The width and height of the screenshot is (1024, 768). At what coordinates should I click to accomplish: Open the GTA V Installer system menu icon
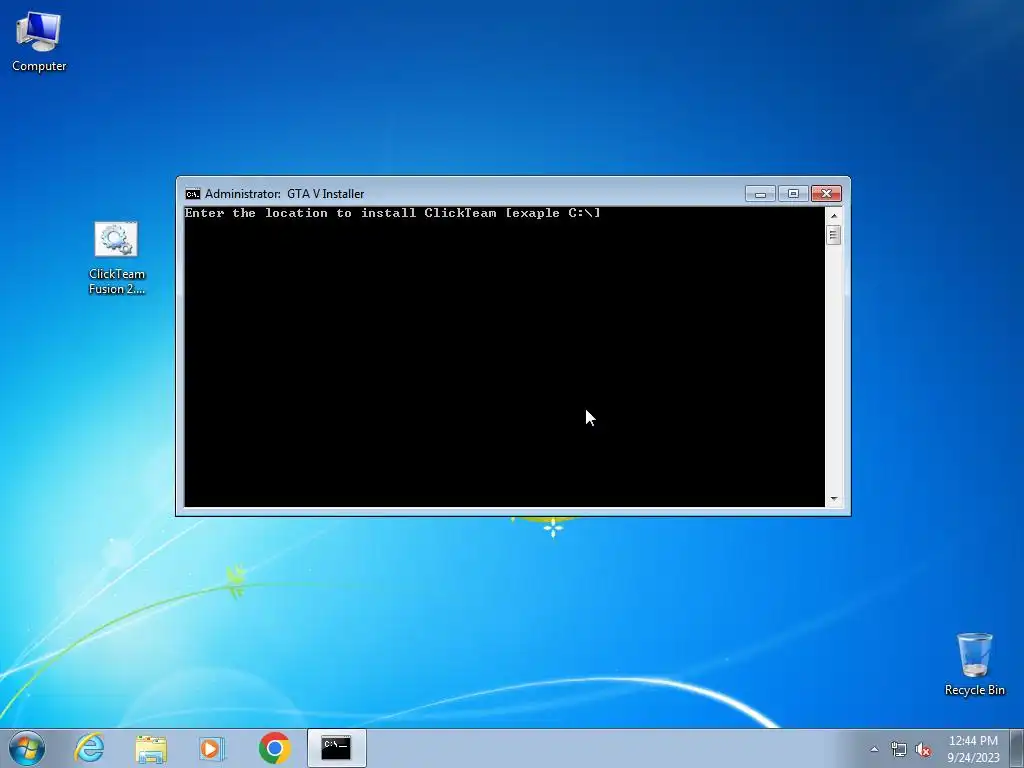pos(193,194)
